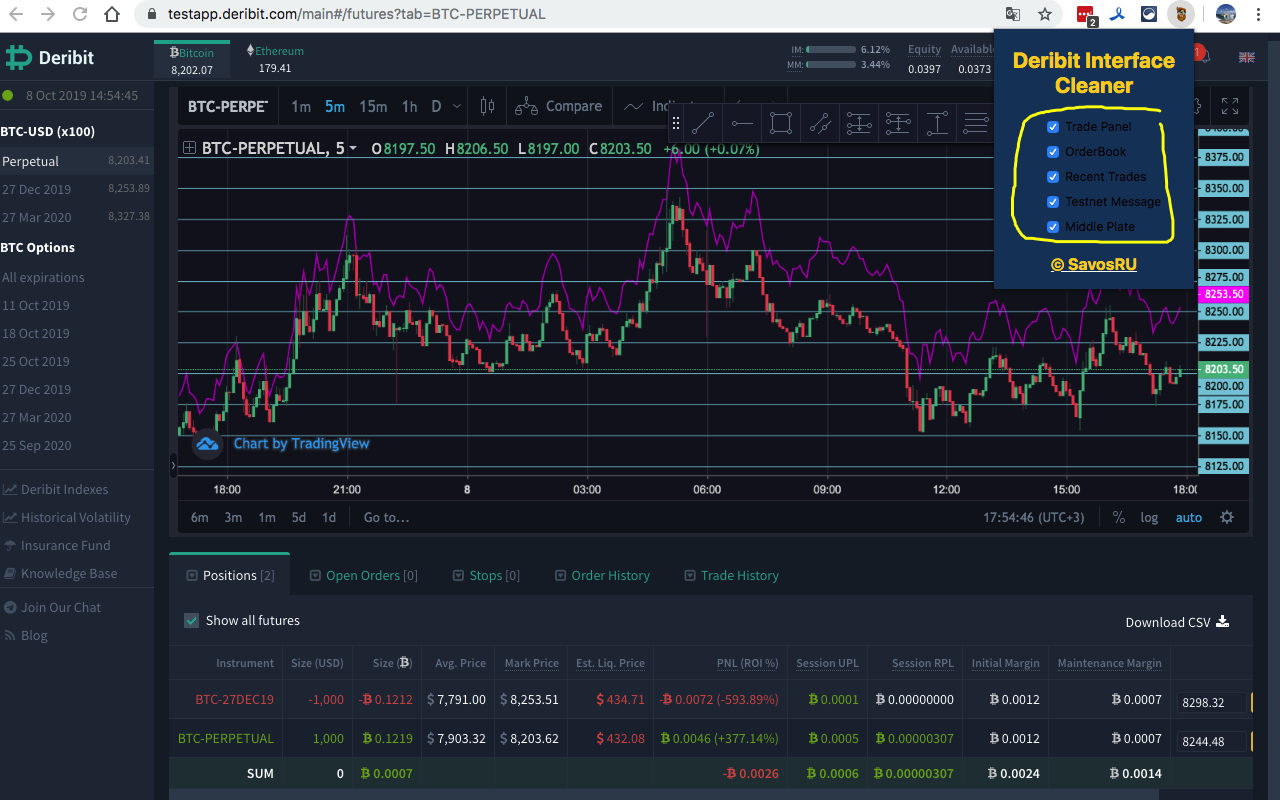Expand the chart legend plus box
The image size is (1280, 800).
click(189, 148)
